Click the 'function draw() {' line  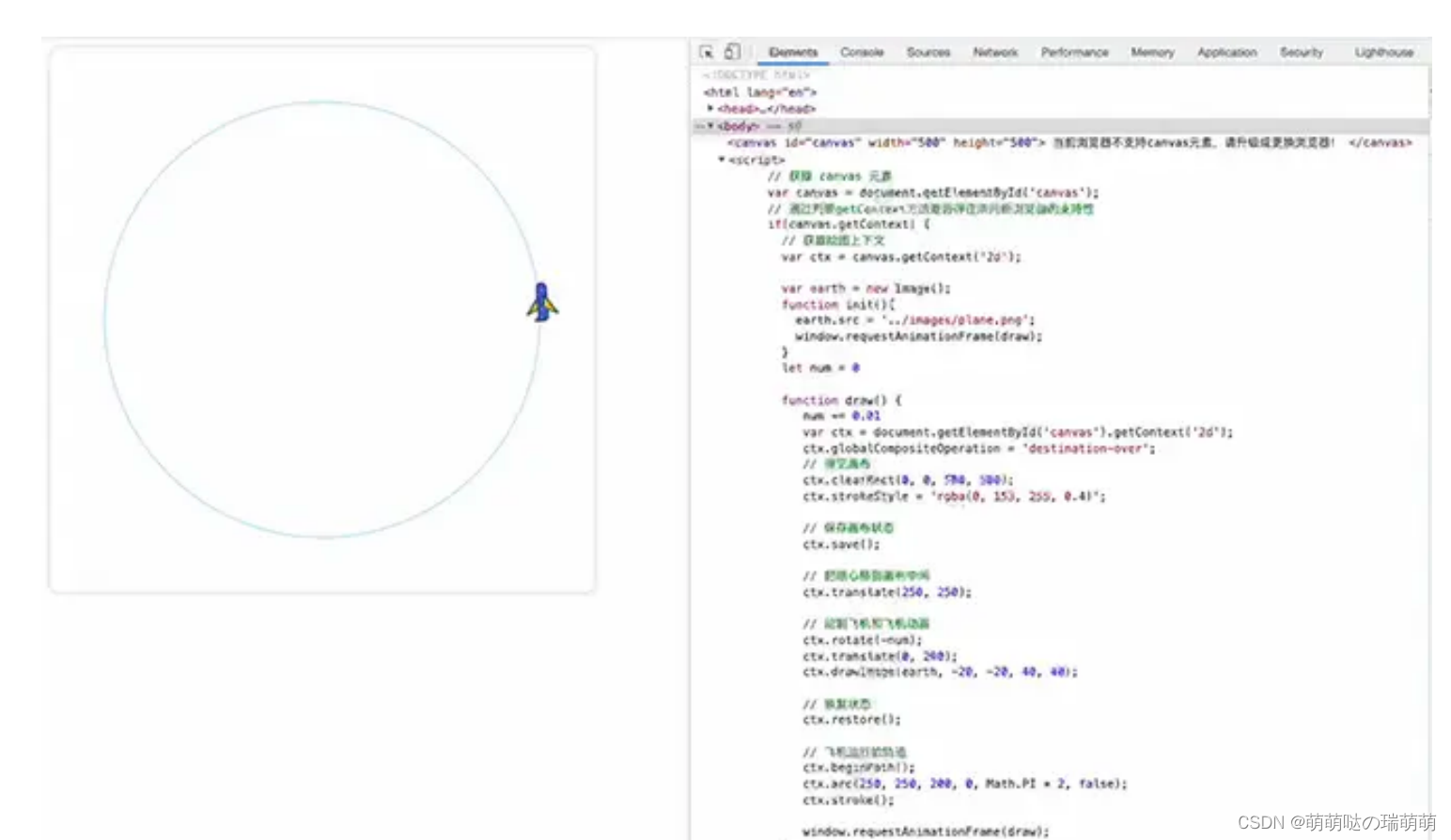click(x=841, y=400)
